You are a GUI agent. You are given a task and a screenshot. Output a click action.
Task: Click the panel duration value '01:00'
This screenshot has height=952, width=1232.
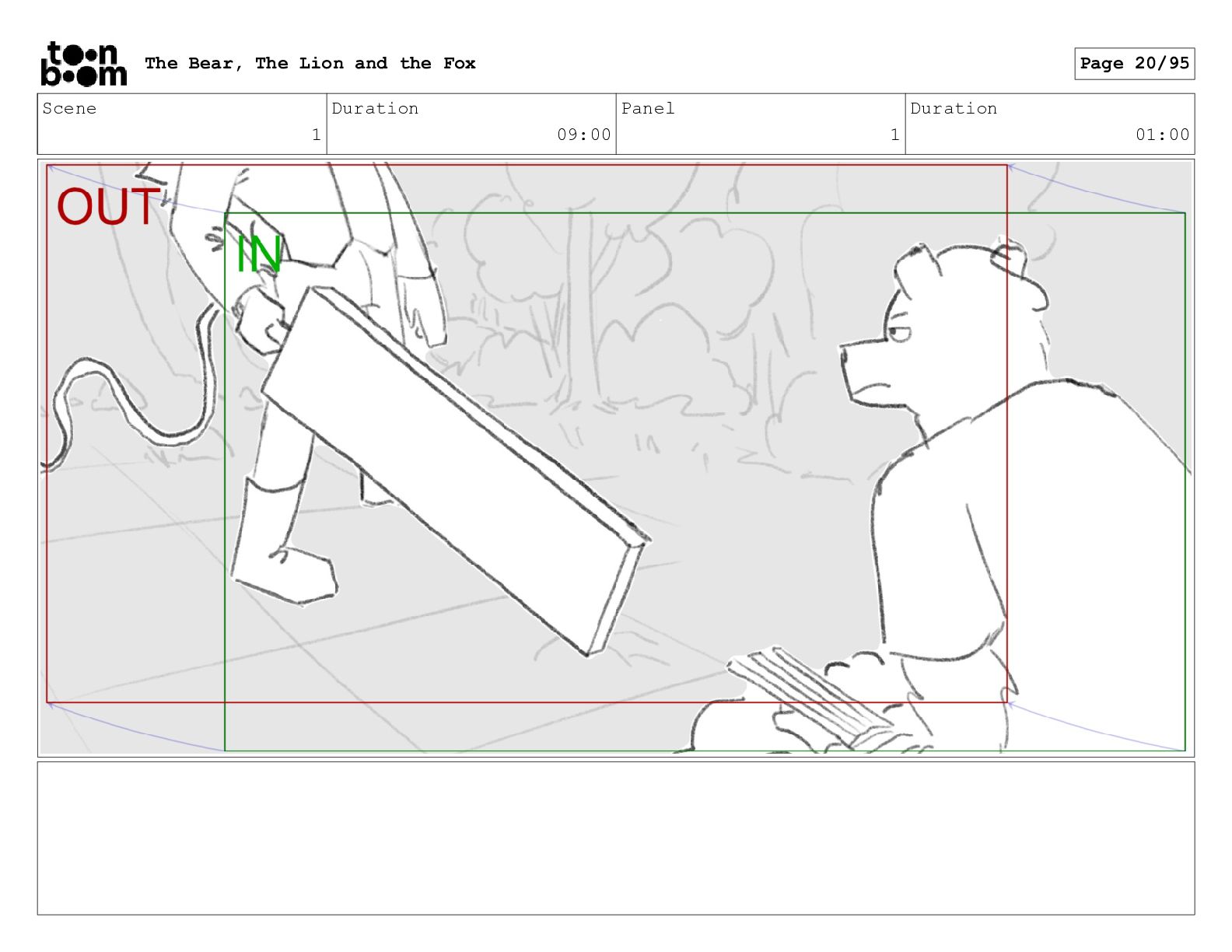pos(1162,135)
